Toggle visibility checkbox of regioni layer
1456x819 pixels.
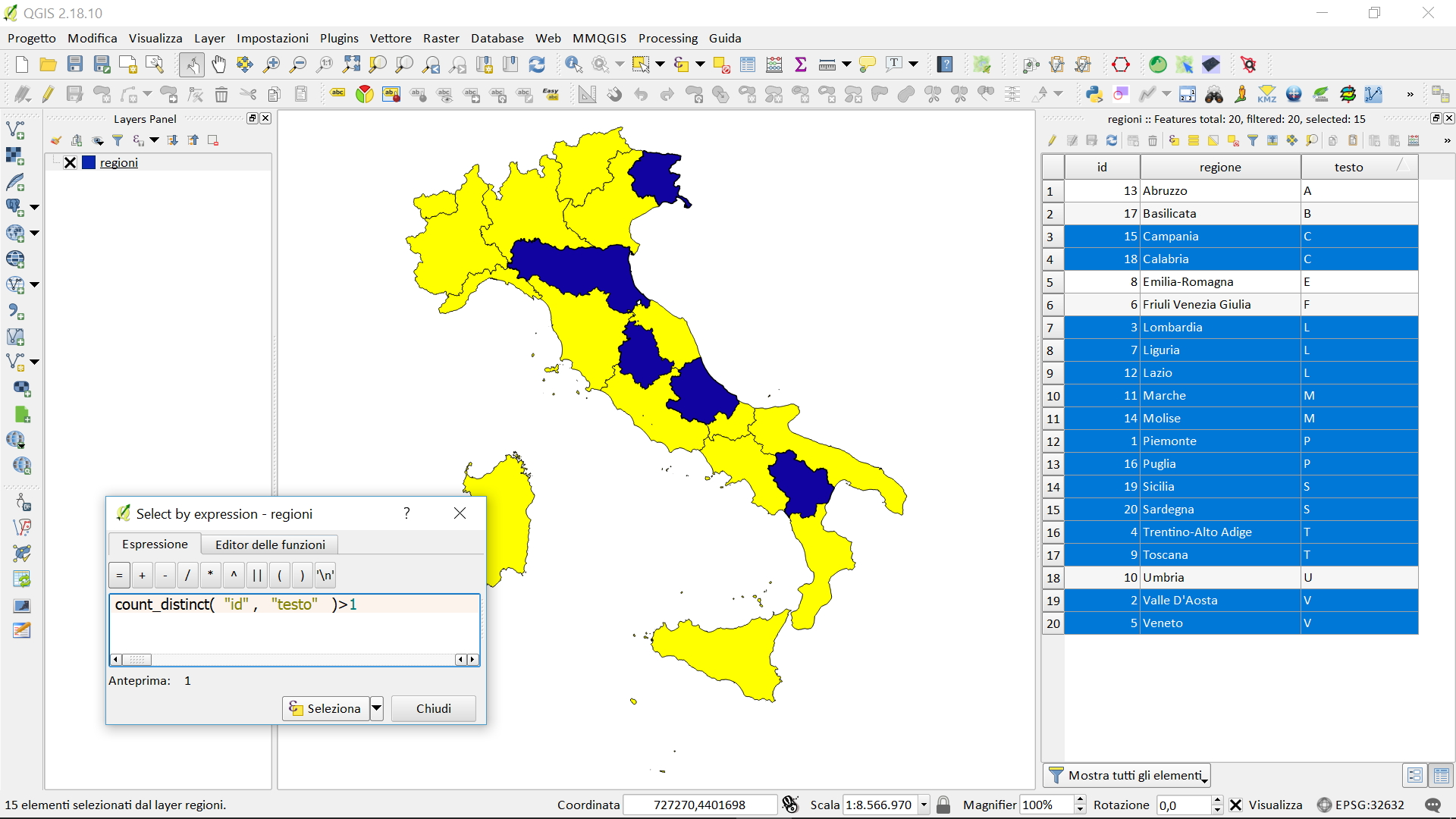[x=70, y=162]
